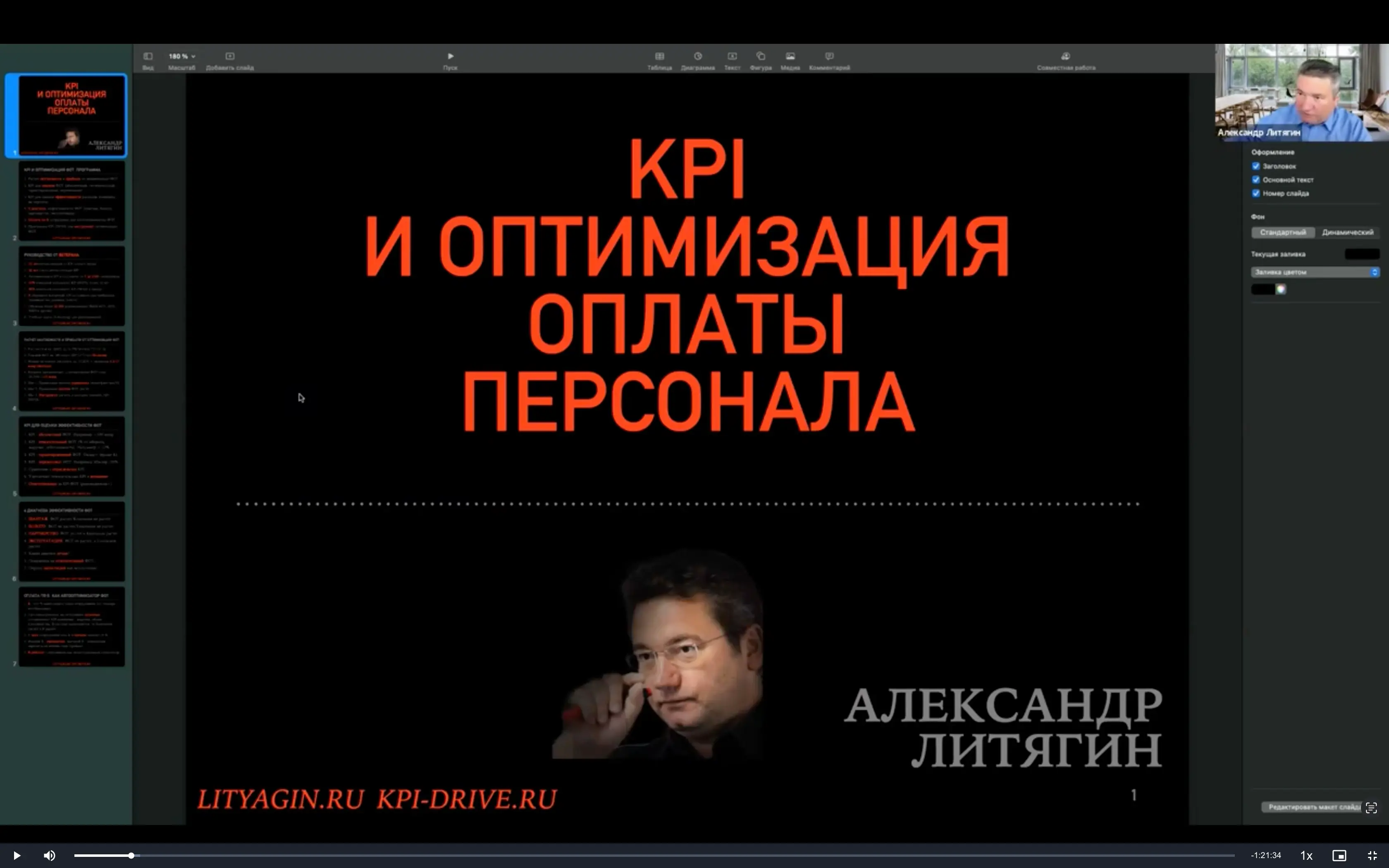Mute the video volume icon

tap(49, 855)
